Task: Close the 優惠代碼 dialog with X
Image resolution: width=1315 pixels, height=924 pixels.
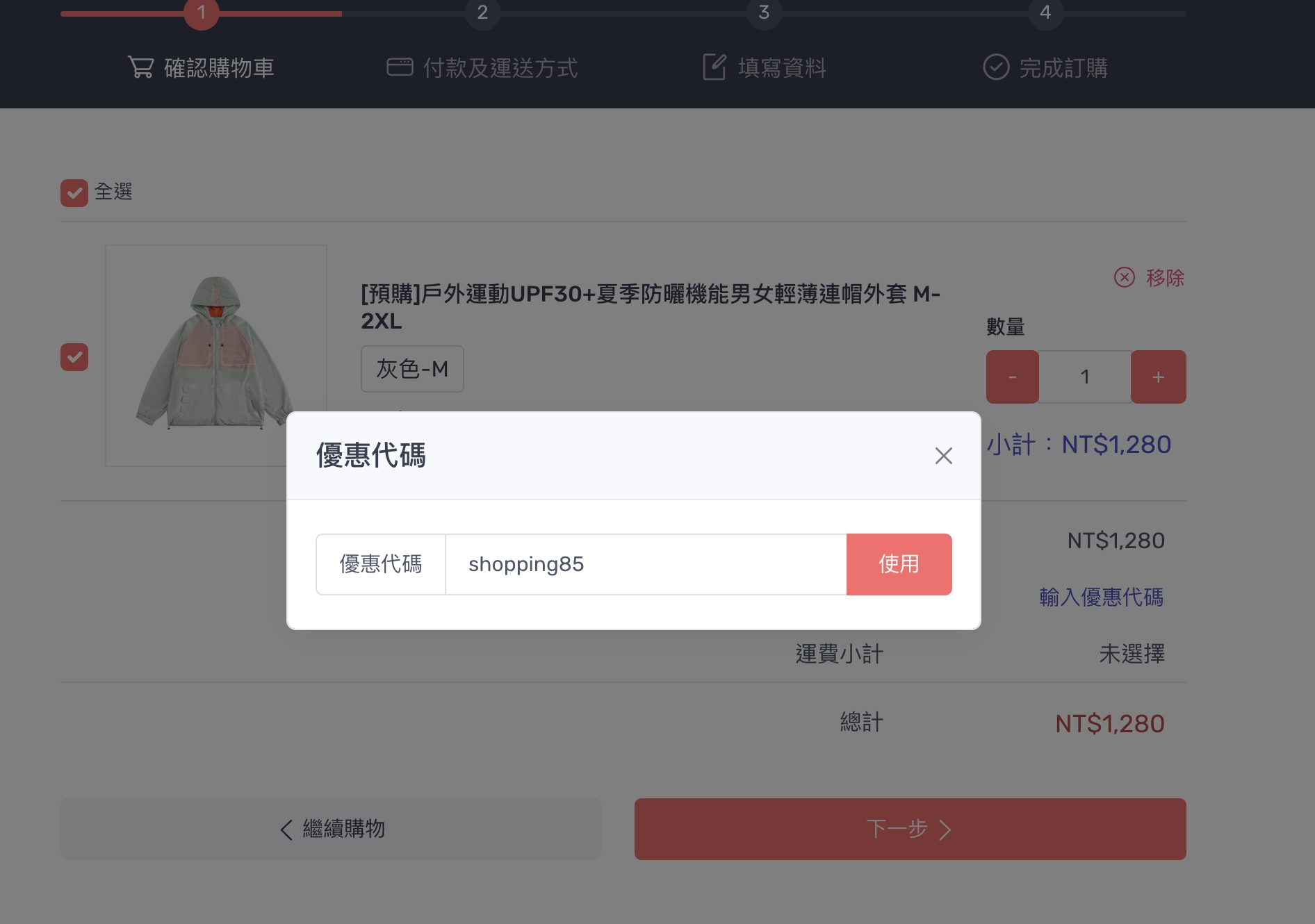Action: tap(943, 456)
